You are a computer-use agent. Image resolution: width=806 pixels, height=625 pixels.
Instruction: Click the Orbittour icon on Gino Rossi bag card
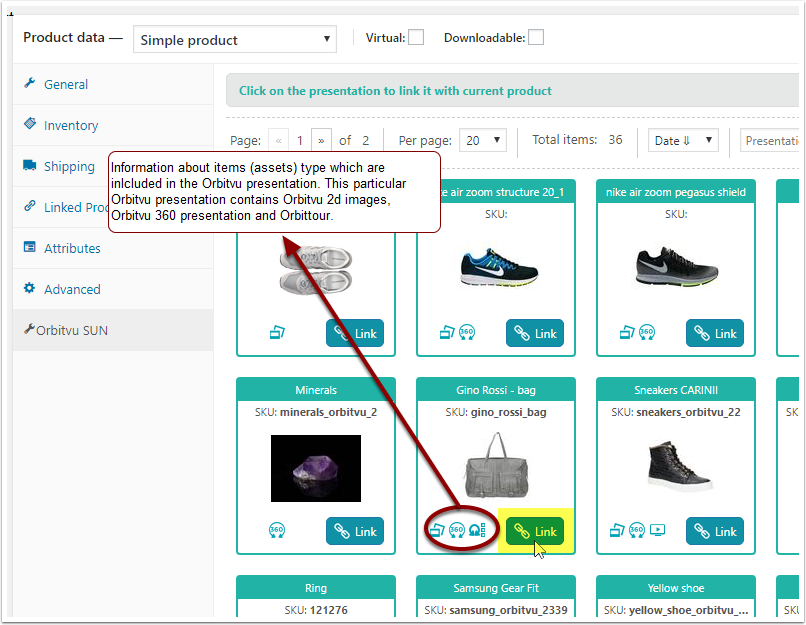(477, 530)
